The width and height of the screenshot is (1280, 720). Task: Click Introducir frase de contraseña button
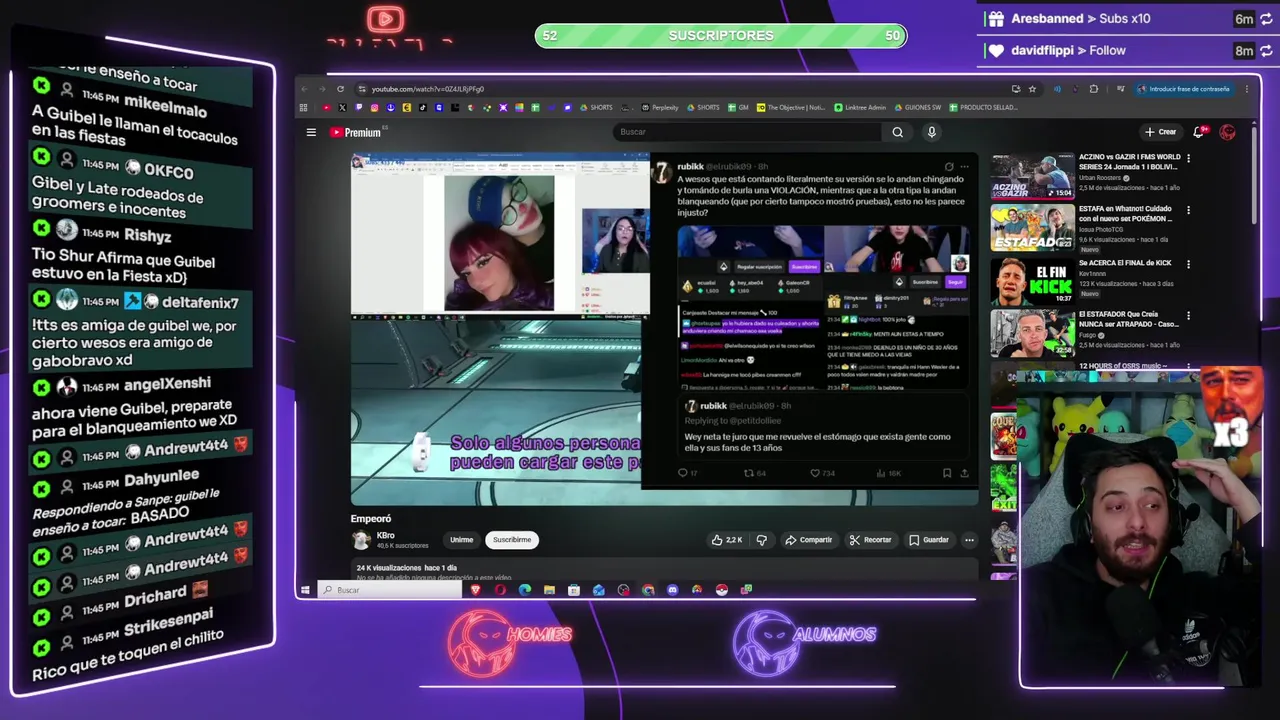tap(1183, 89)
